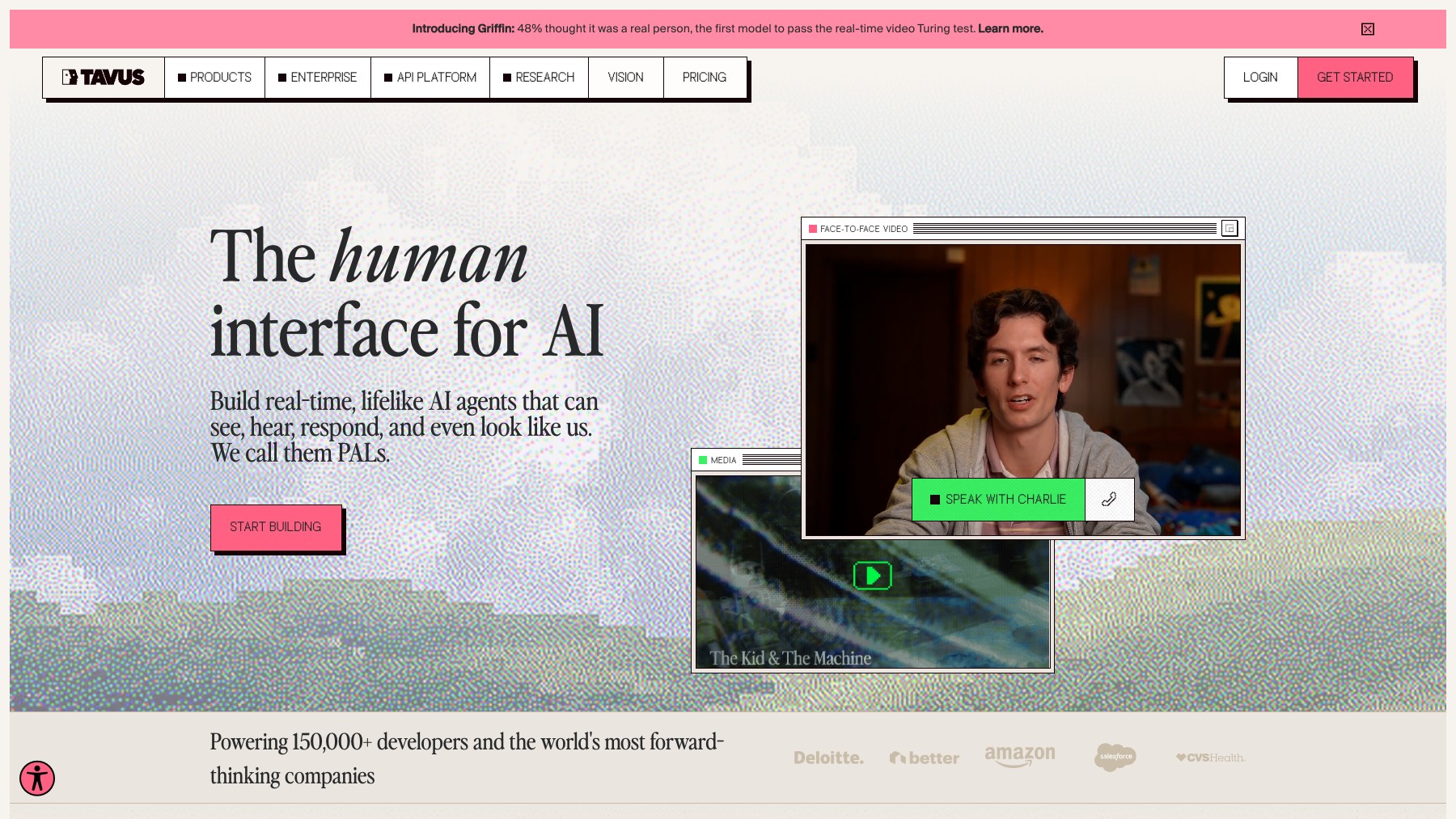Click the Login button
1456x819 pixels.
pyautogui.click(x=1260, y=78)
